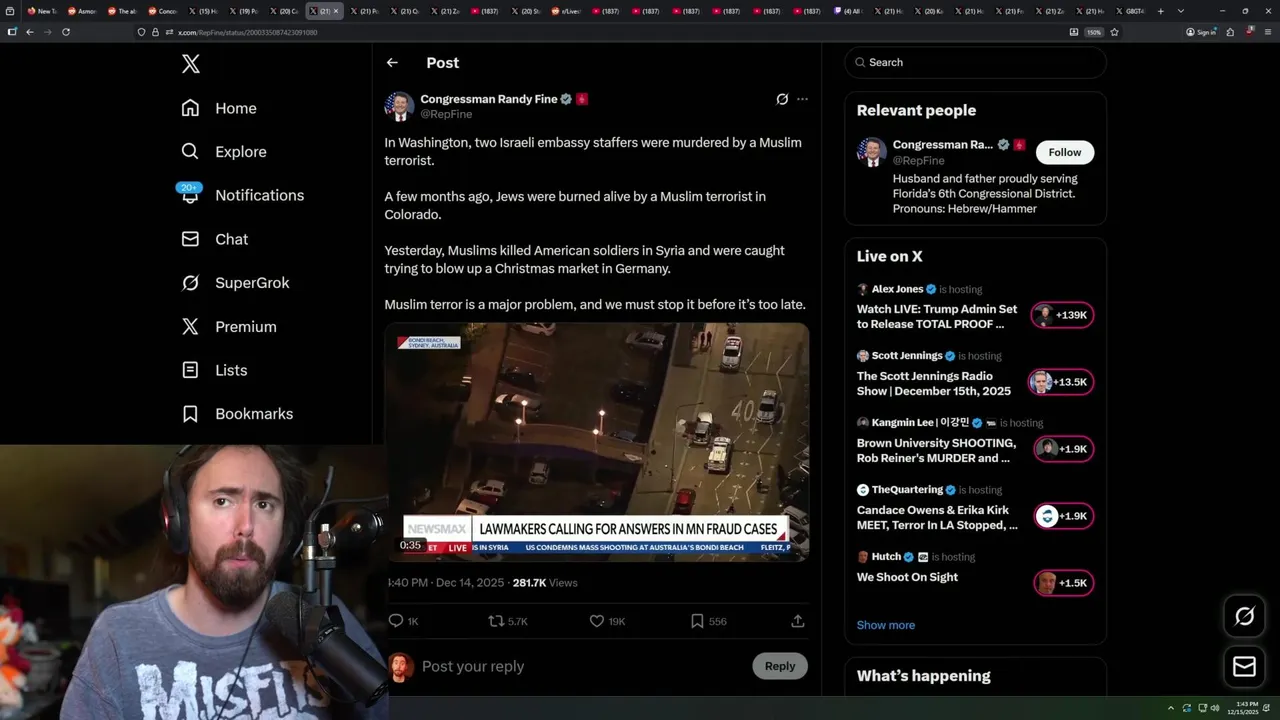Image resolution: width=1280 pixels, height=720 pixels.
Task: Open Chat from the sidebar
Action: [x=214, y=239]
